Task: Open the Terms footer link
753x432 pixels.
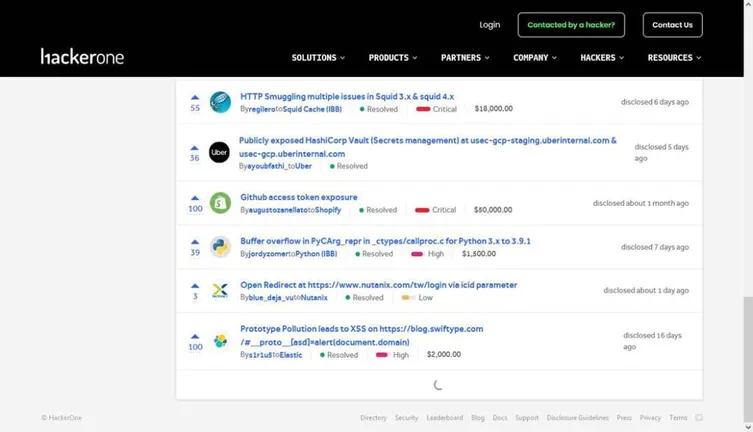Action: point(678,418)
